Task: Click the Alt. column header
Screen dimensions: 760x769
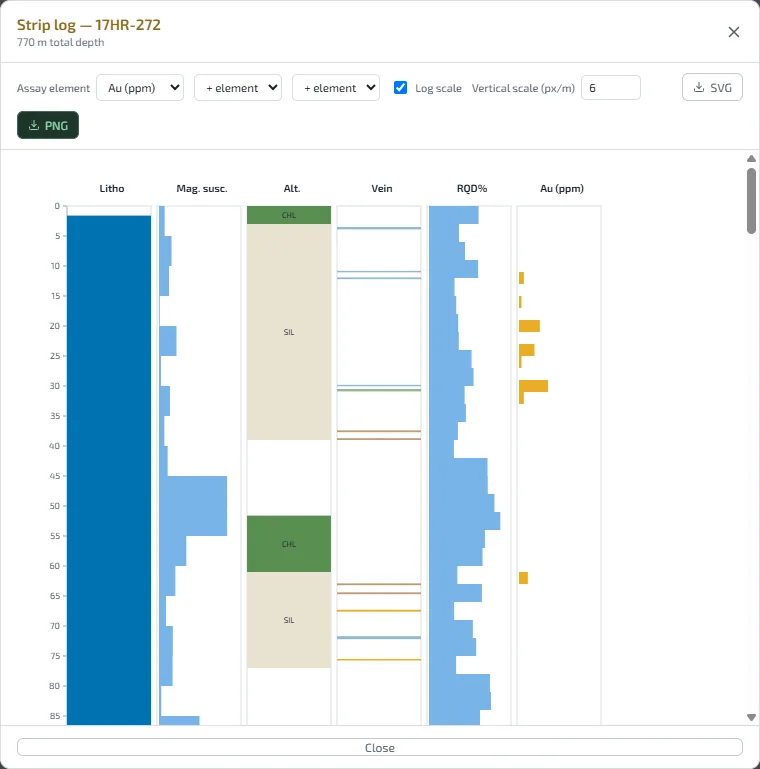Action: (292, 188)
